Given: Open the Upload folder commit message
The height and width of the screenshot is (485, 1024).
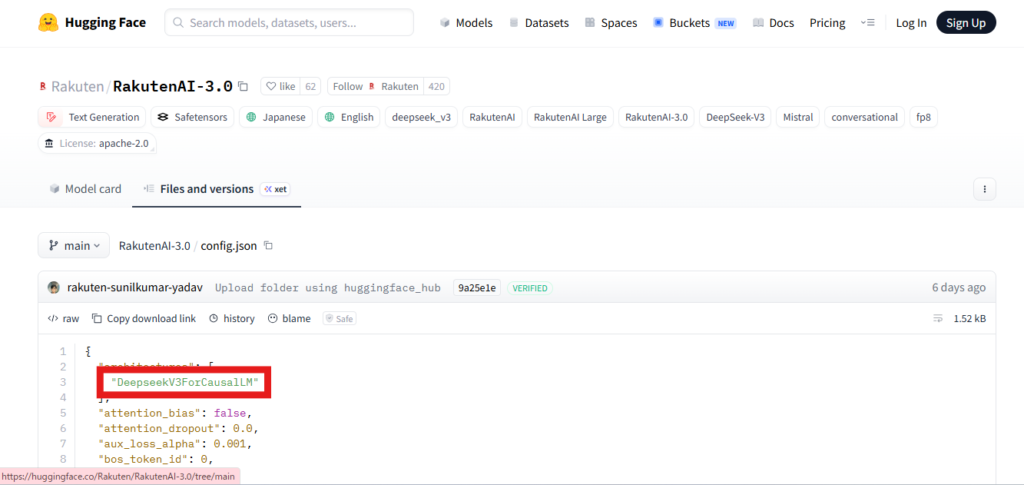Looking at the screenshot, I should tap(328, 288).
